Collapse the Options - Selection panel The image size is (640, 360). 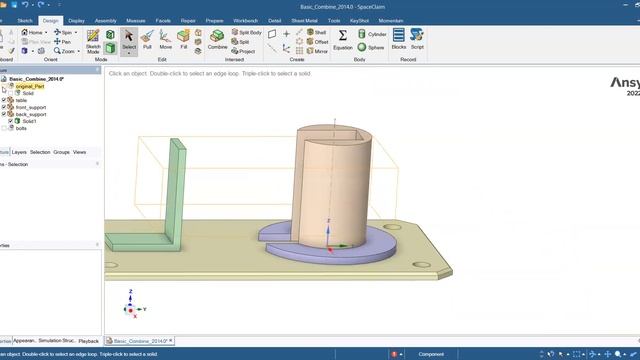[97, 164]
